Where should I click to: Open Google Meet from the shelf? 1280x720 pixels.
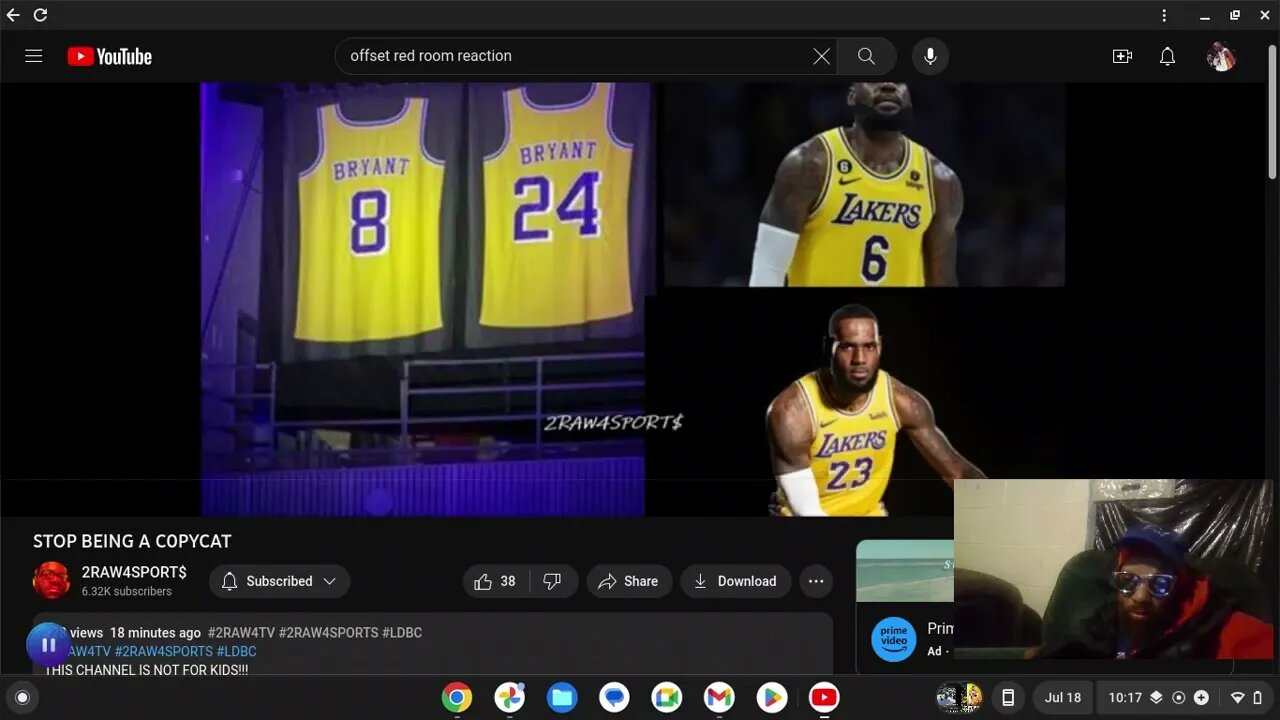tap(667, 697)
